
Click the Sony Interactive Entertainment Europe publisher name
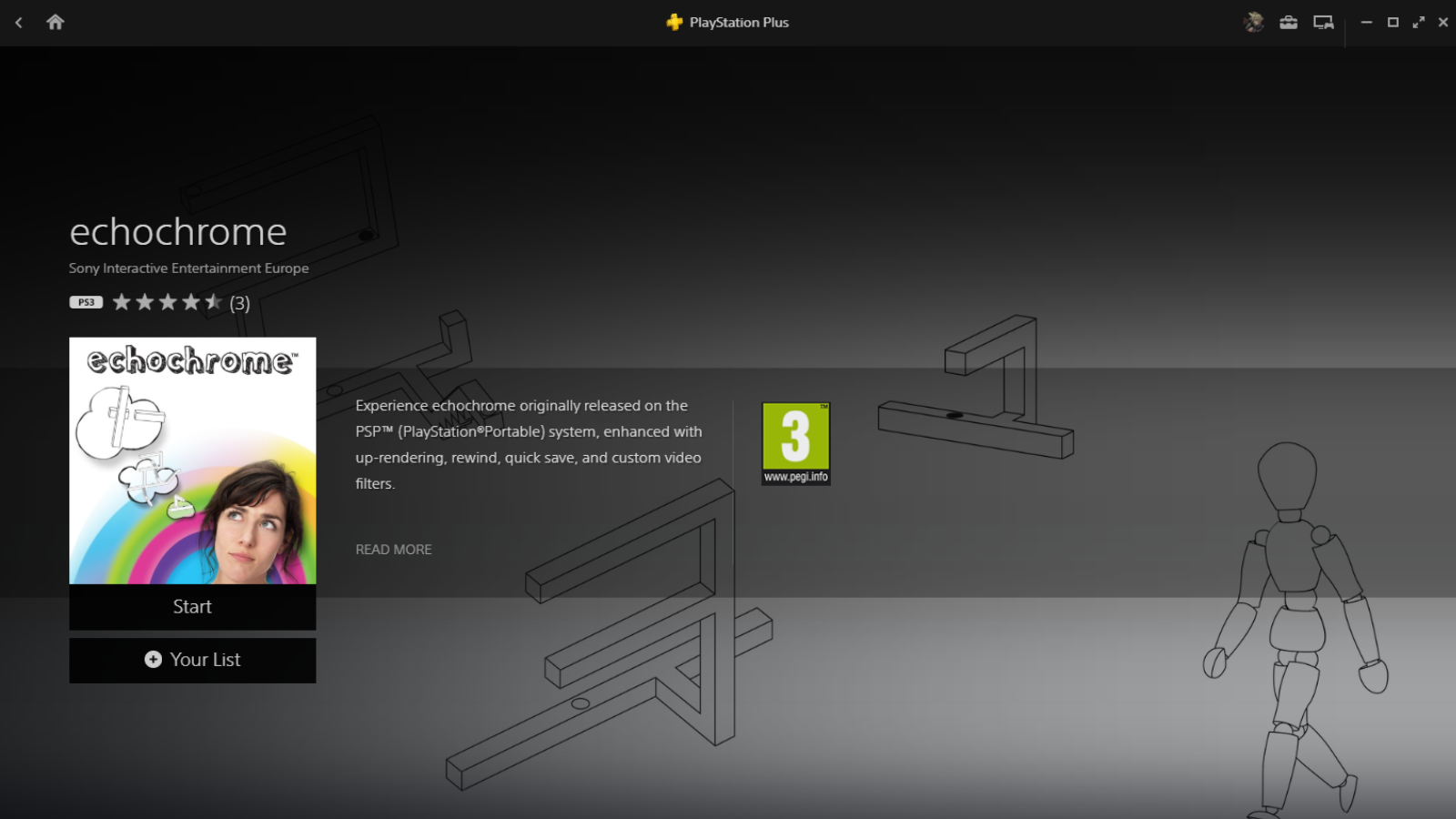point(188,268)
